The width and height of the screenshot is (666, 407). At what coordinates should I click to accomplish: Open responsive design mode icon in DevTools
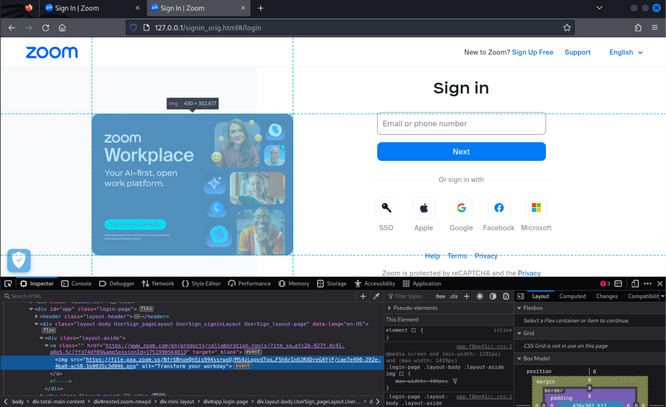[635, 284]
